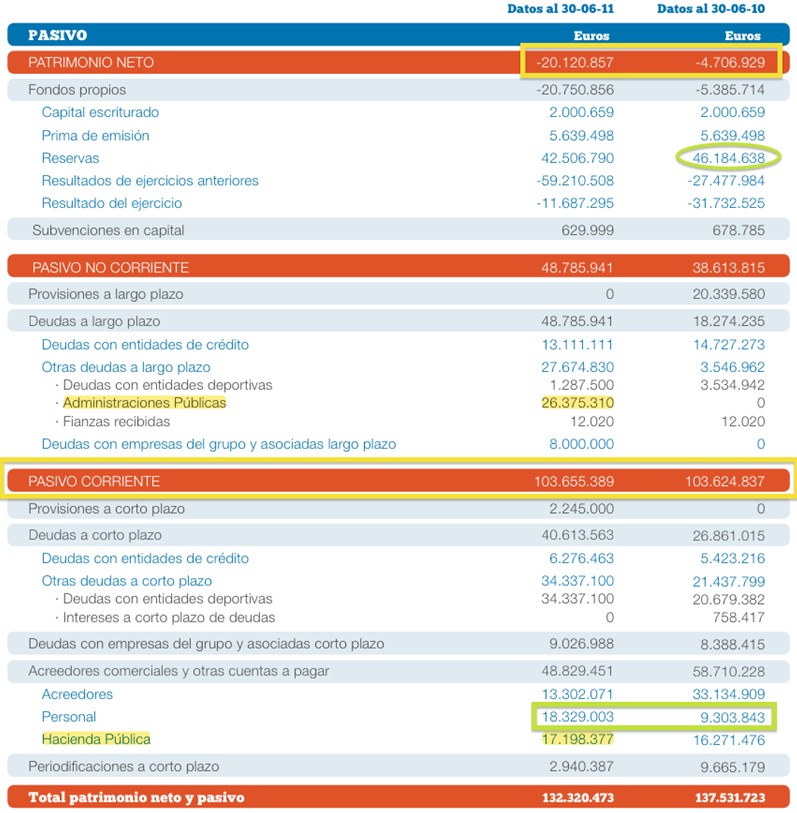
Task: Click the PASIVO header title
Action: tap(57, 35)
